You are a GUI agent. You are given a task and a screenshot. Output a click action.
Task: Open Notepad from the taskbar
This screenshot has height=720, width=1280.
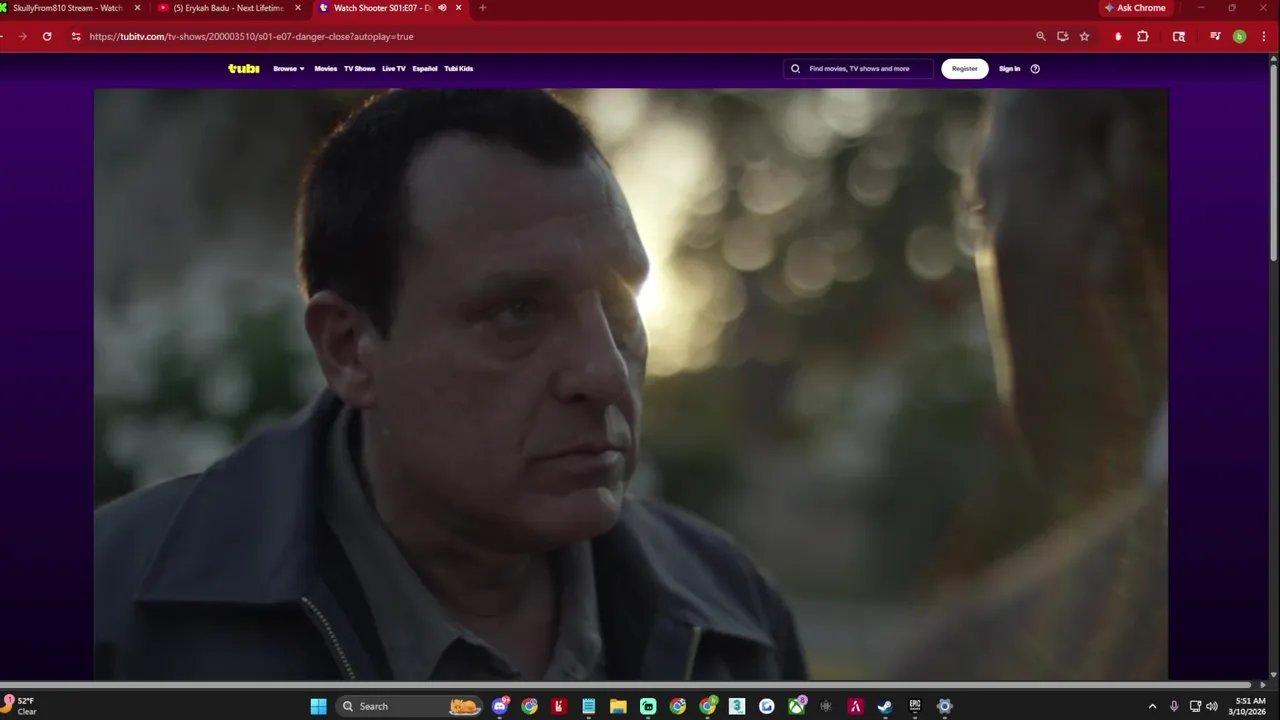[589, 706]
